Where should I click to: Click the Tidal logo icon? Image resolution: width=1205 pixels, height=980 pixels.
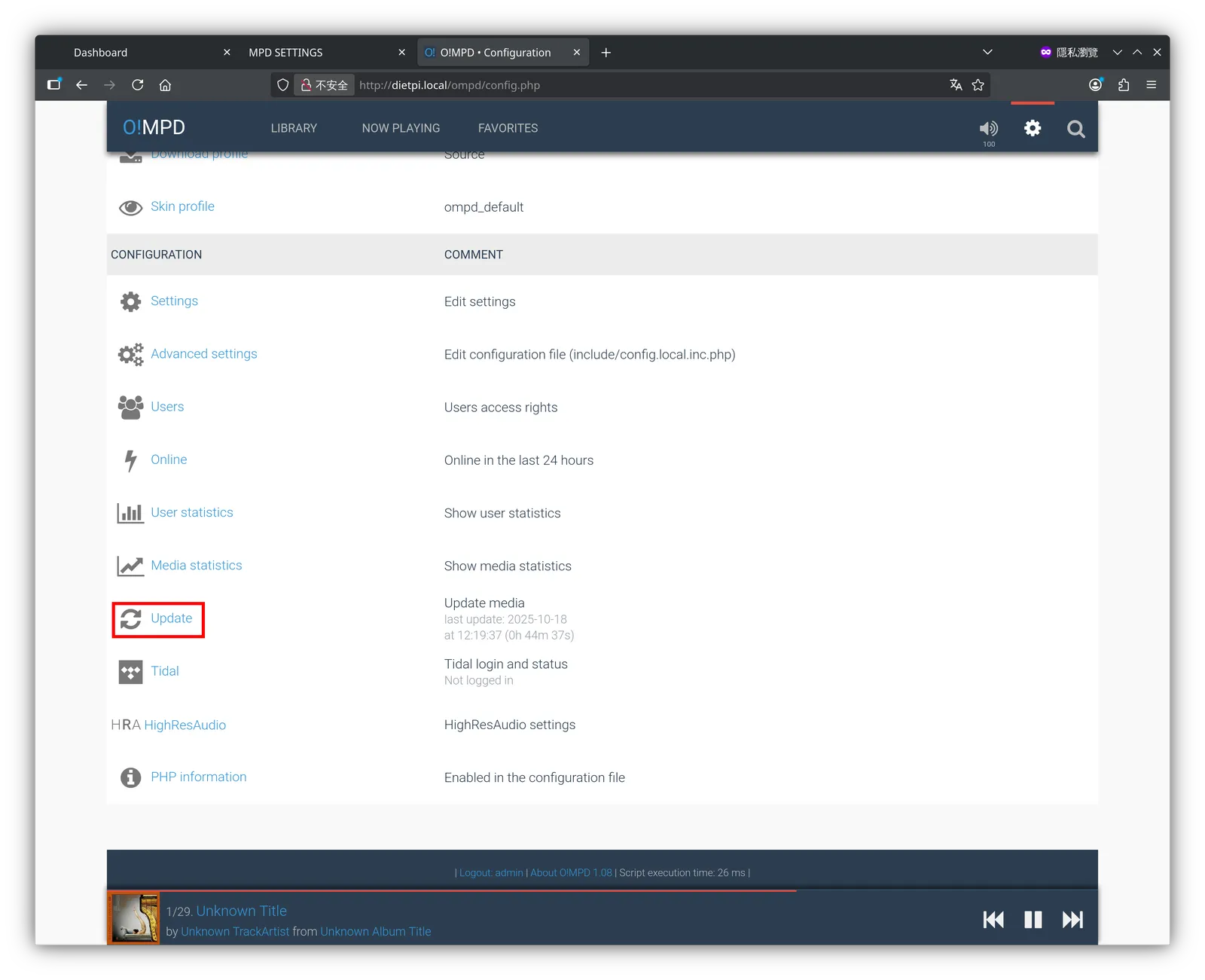130,672
